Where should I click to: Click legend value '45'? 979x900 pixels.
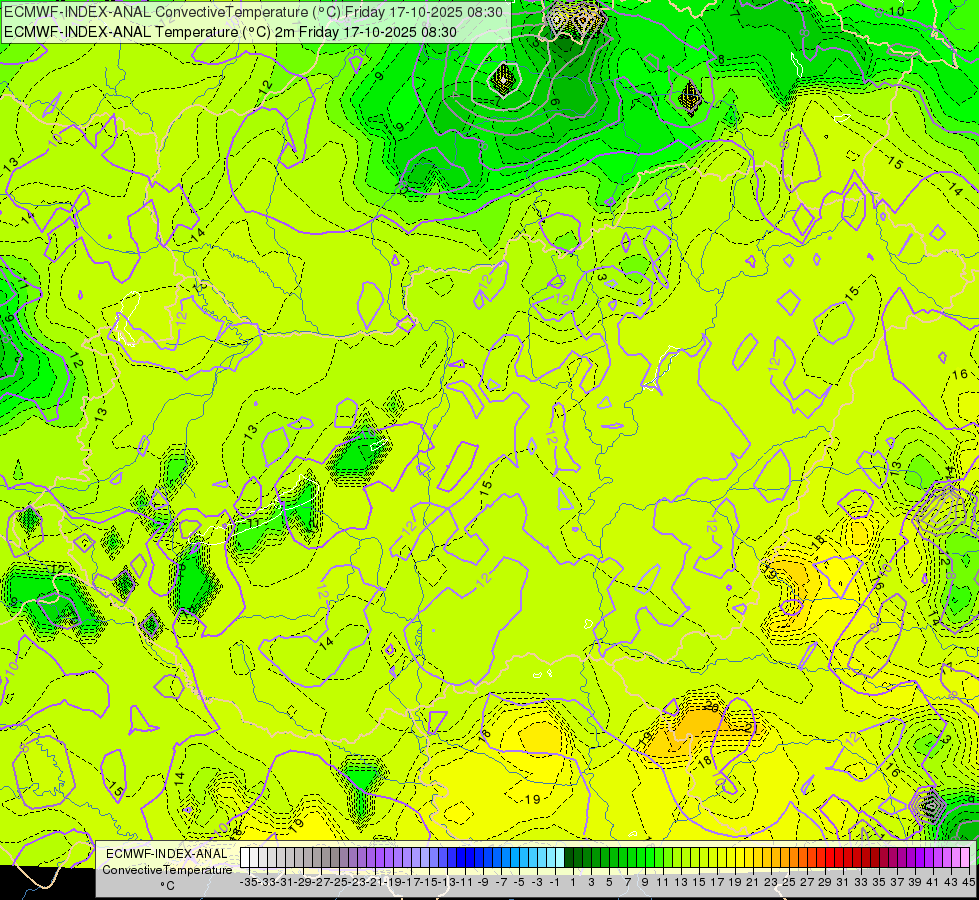click(x=968, y=883)
